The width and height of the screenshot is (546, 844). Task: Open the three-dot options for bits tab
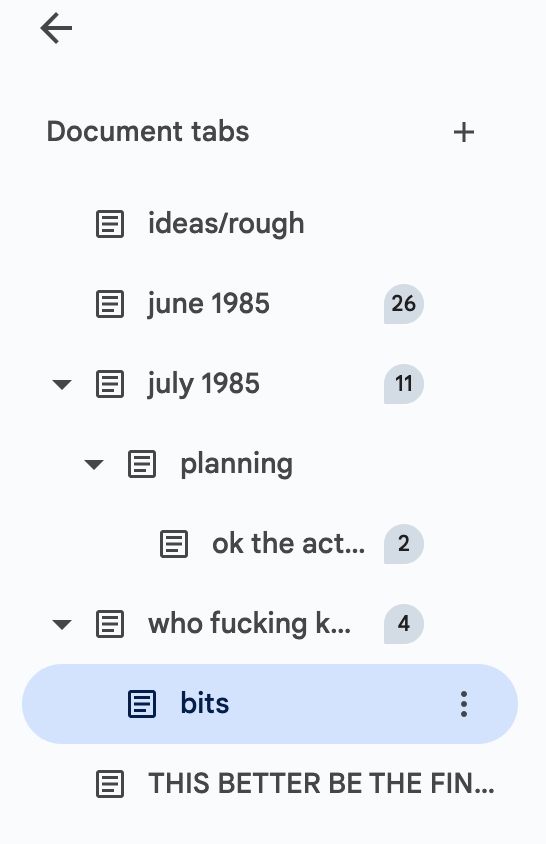pyautogui.click(x=464, y=704)
